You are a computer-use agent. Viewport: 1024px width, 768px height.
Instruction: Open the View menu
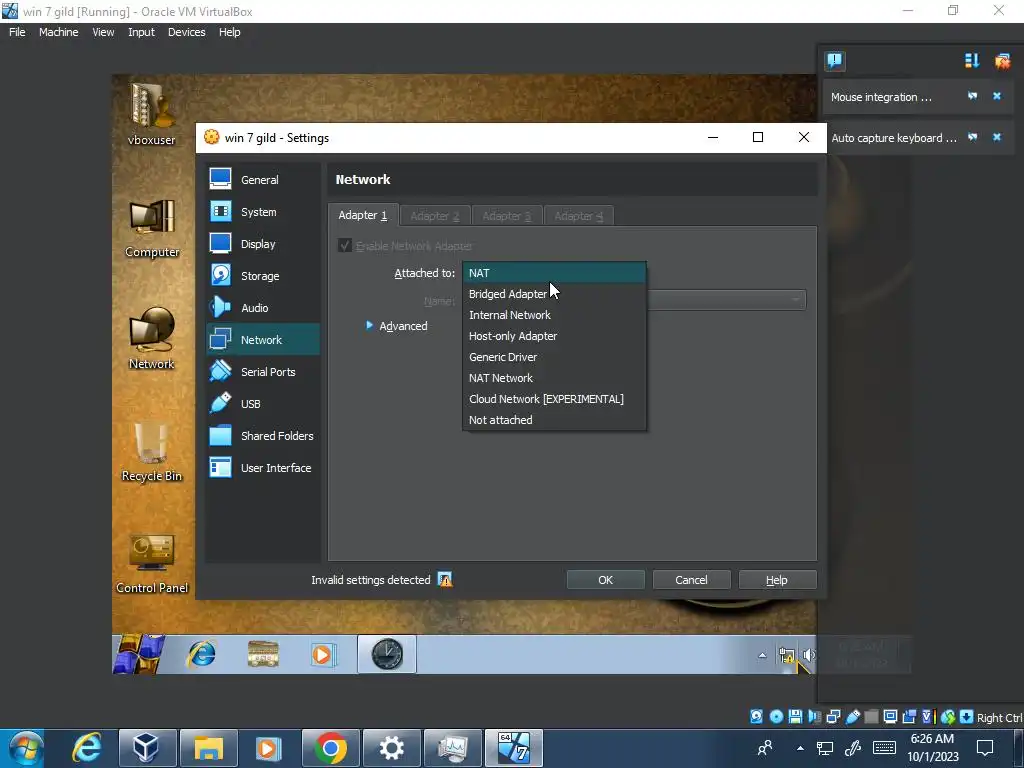[103, 32]
